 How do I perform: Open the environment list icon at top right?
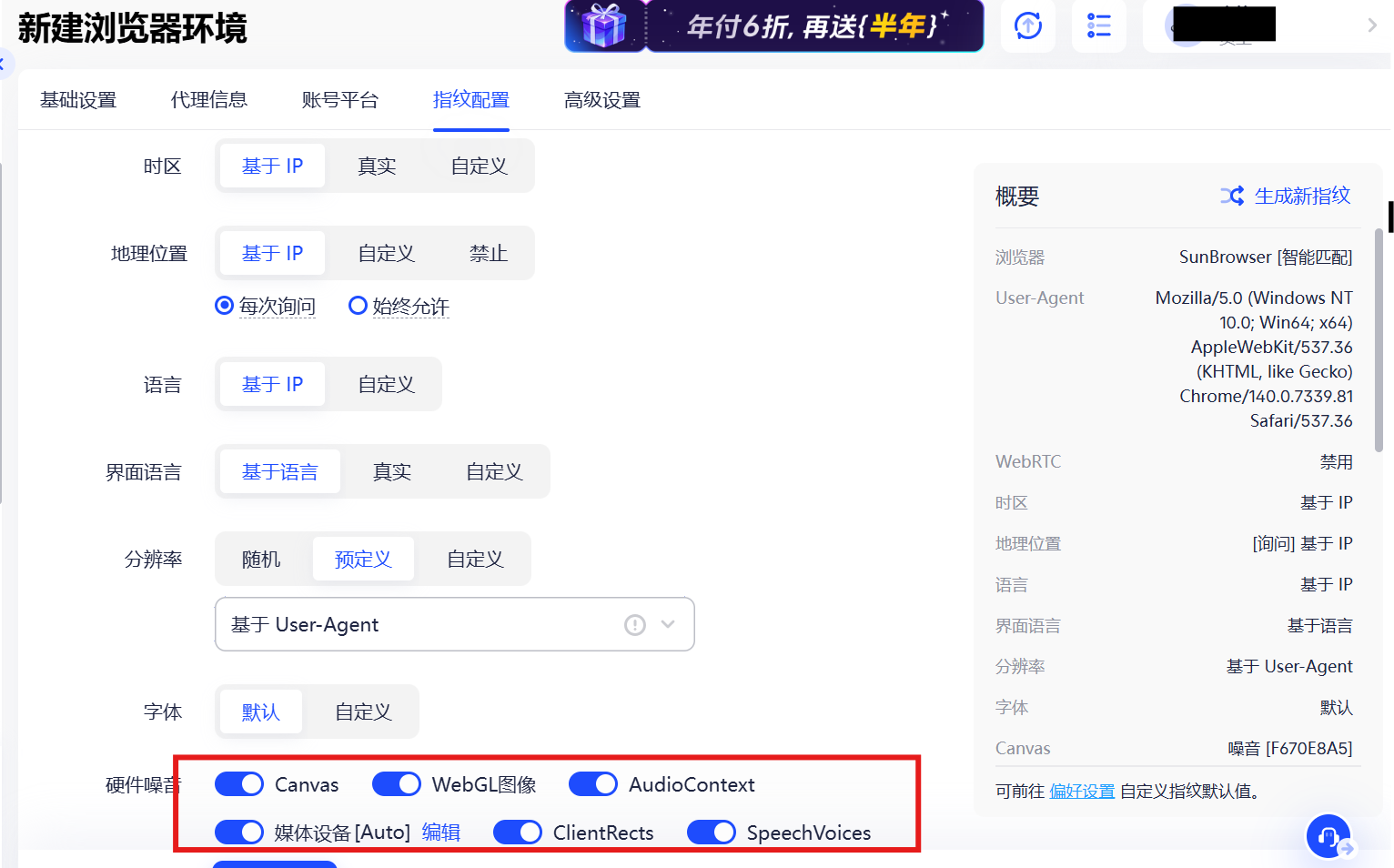click(x=1098, y=26)
